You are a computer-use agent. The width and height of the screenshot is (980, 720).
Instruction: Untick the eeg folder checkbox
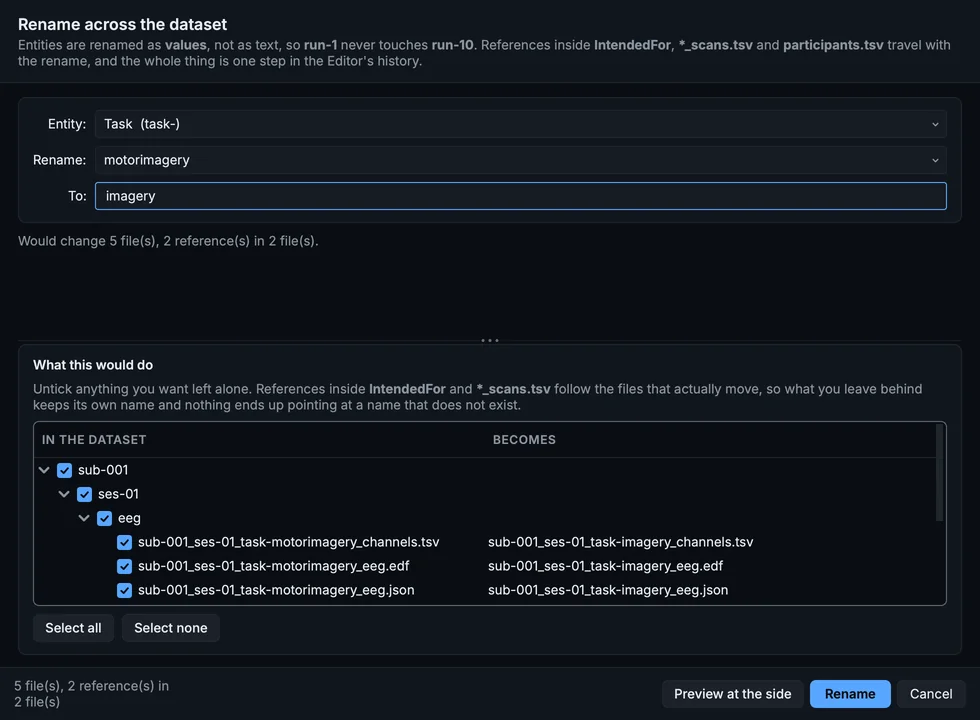coord(104,518)
